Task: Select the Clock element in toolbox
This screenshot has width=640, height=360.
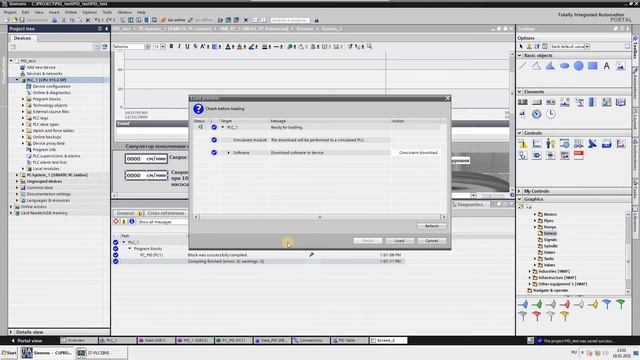Action: (551, 114)
